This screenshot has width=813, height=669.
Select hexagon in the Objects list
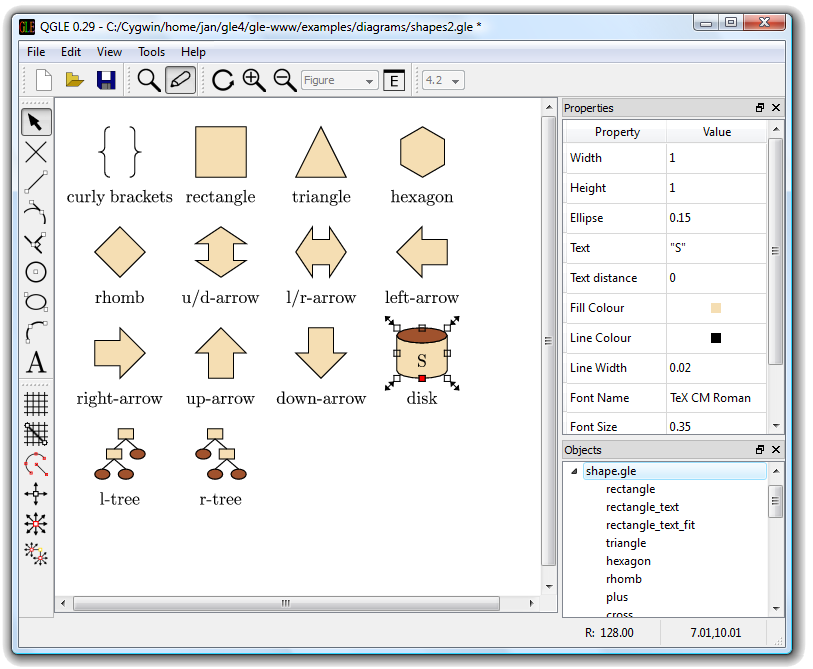click(x=628, y=561)
